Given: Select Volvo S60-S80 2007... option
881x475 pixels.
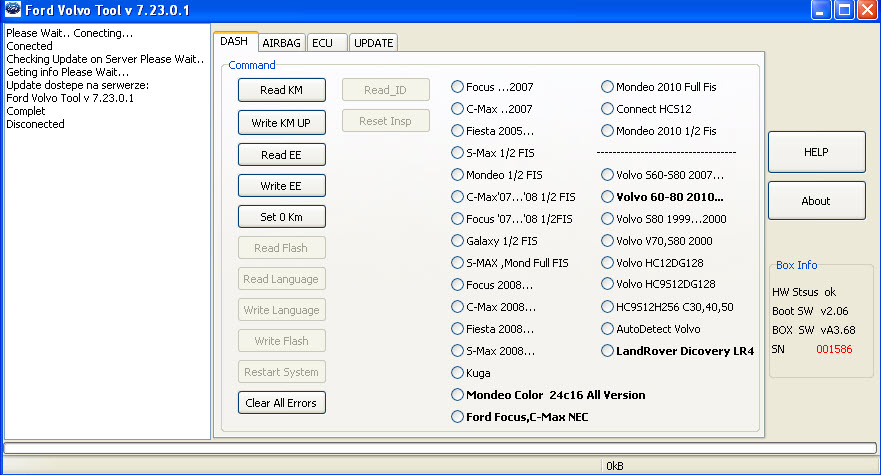Looking at the screenshot, I should point(663,175).
